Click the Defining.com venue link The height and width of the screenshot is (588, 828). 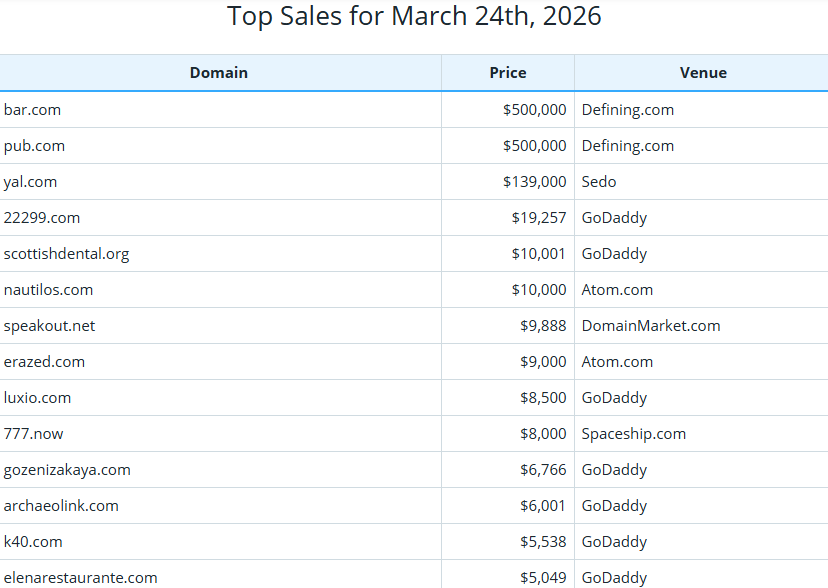coord(627,109)
